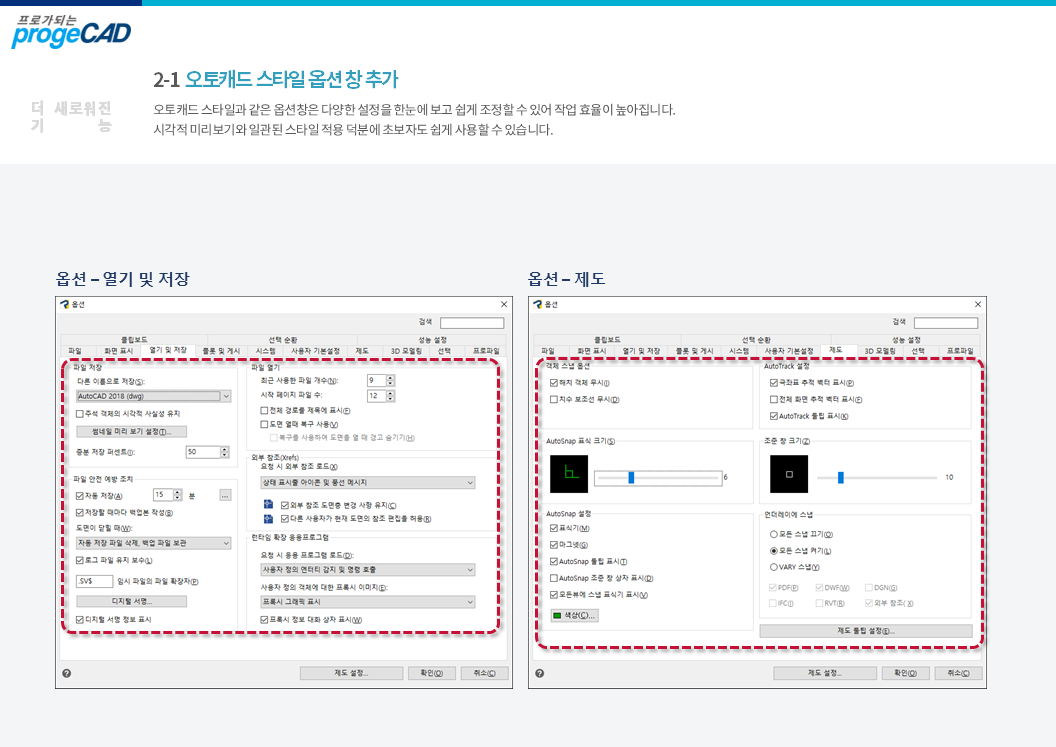Click the AutoSnap marker preview image
Viewport: 1056px width, 747px height.
point(569,474)
